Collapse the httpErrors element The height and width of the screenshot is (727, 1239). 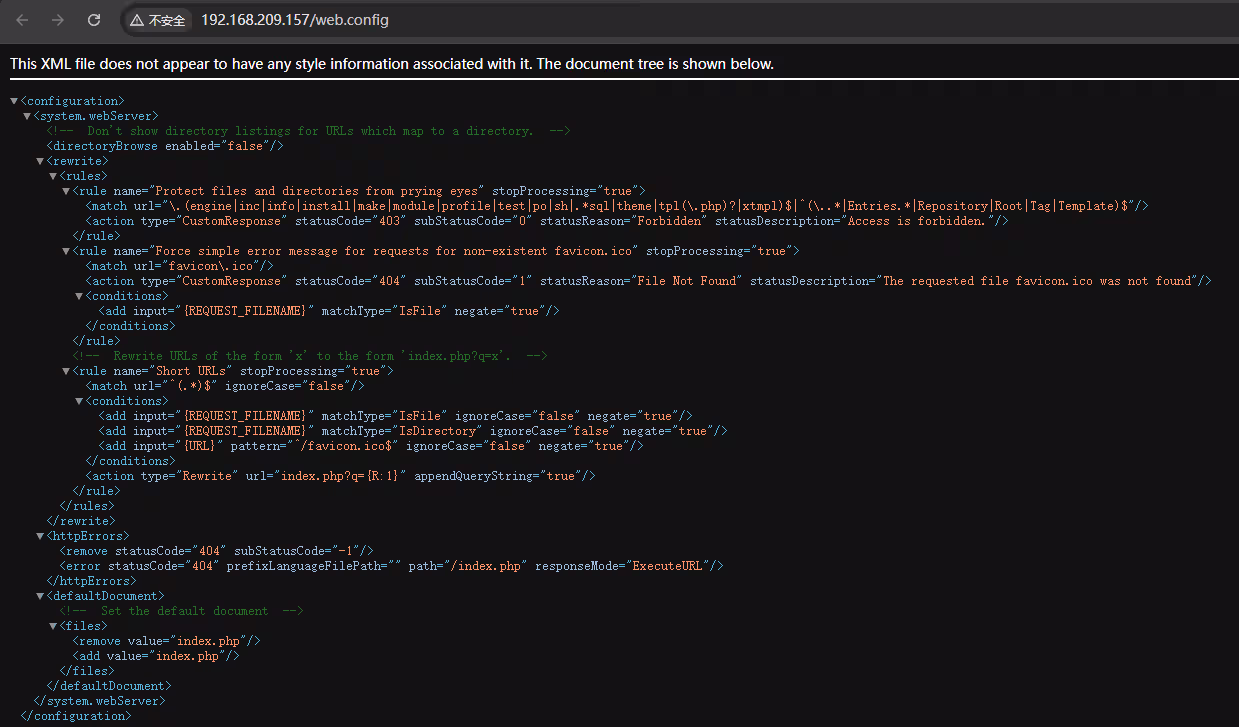coord(40,536)
